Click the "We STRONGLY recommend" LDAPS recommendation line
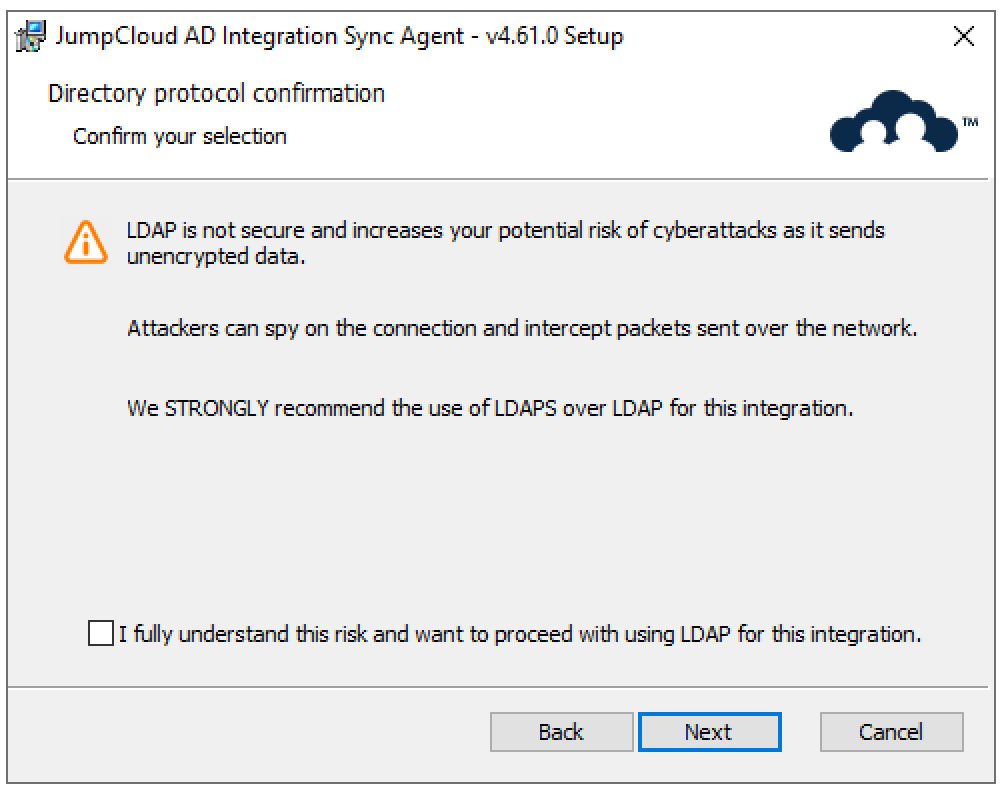 [490, 409]
